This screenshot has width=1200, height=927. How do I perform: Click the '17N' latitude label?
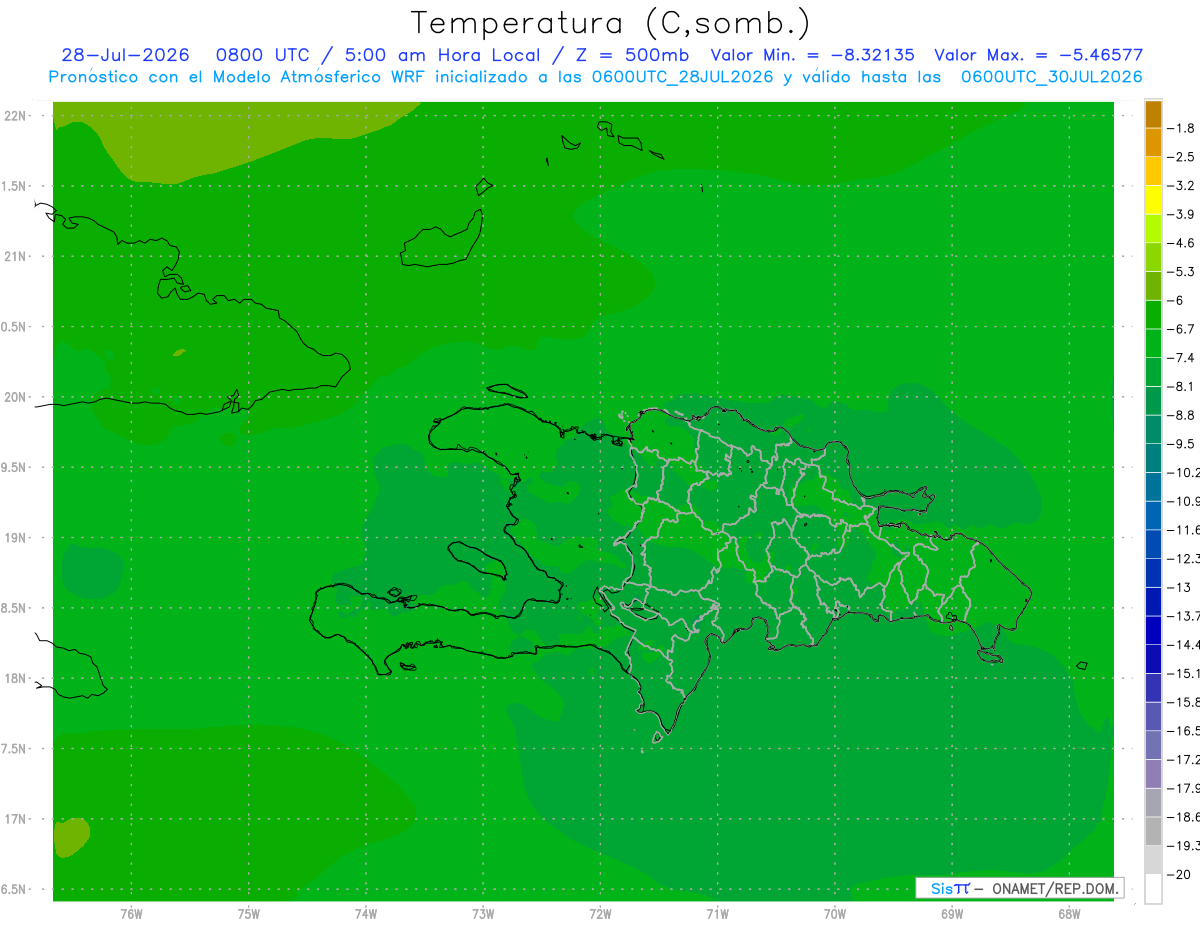click(x=17, y=819)
